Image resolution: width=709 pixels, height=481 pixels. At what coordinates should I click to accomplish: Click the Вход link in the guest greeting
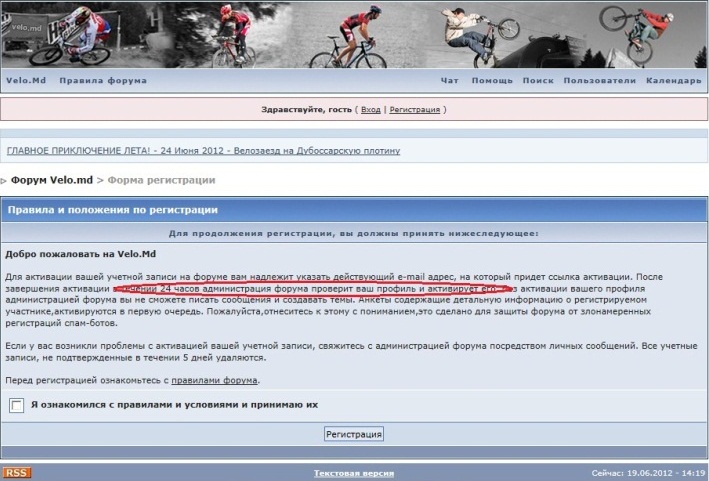pyautogui.click(x=370, y=109)
